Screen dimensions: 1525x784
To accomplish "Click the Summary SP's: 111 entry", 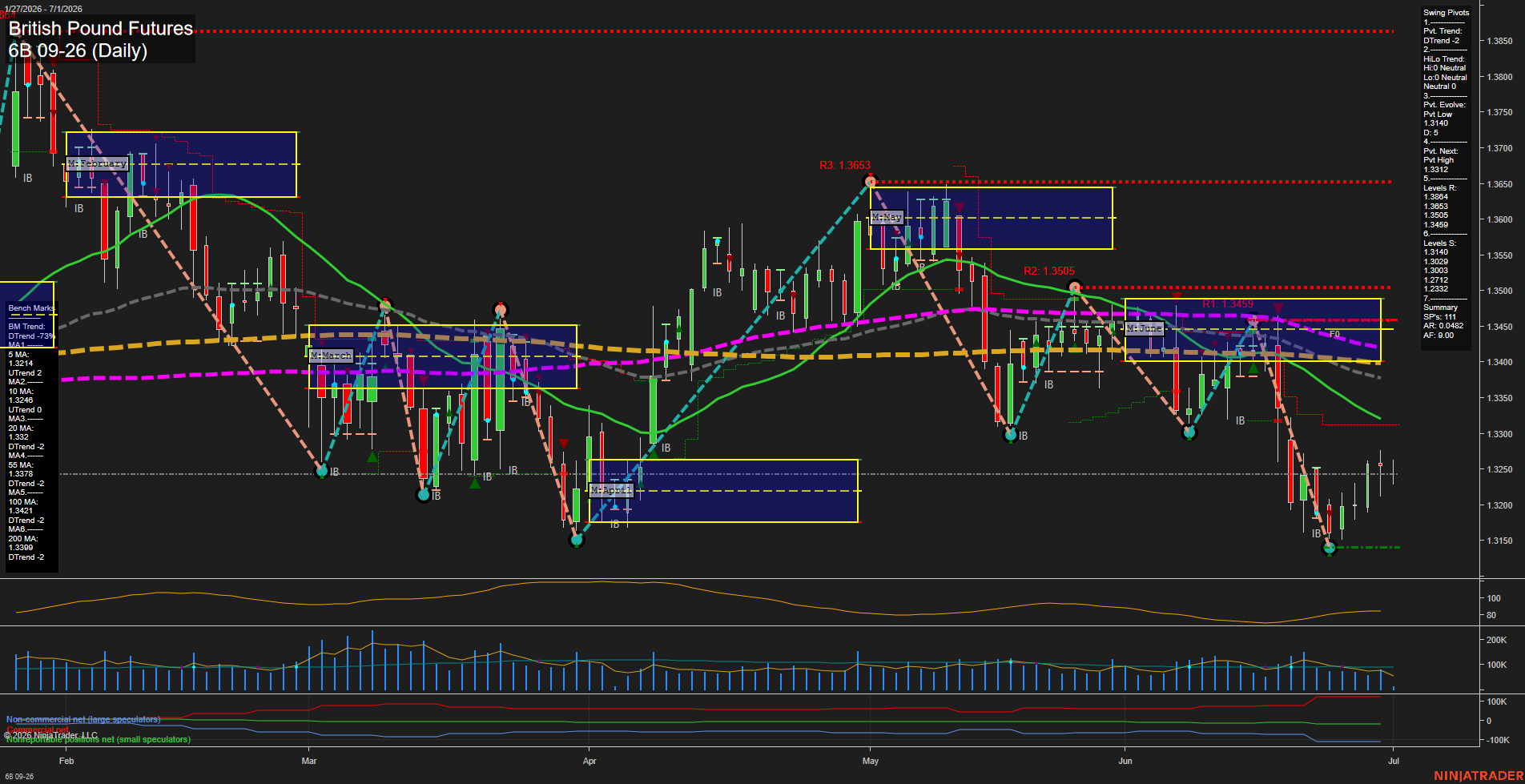I will [x=1440, y=312].
